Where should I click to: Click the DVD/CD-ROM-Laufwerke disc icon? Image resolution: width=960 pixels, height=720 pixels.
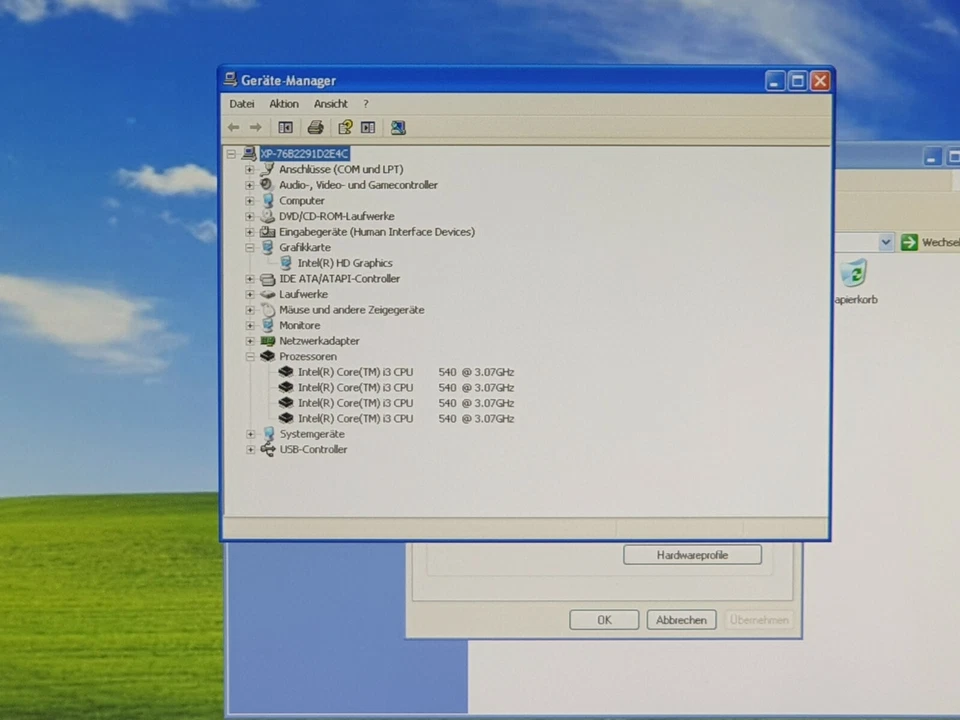(267, 216)
